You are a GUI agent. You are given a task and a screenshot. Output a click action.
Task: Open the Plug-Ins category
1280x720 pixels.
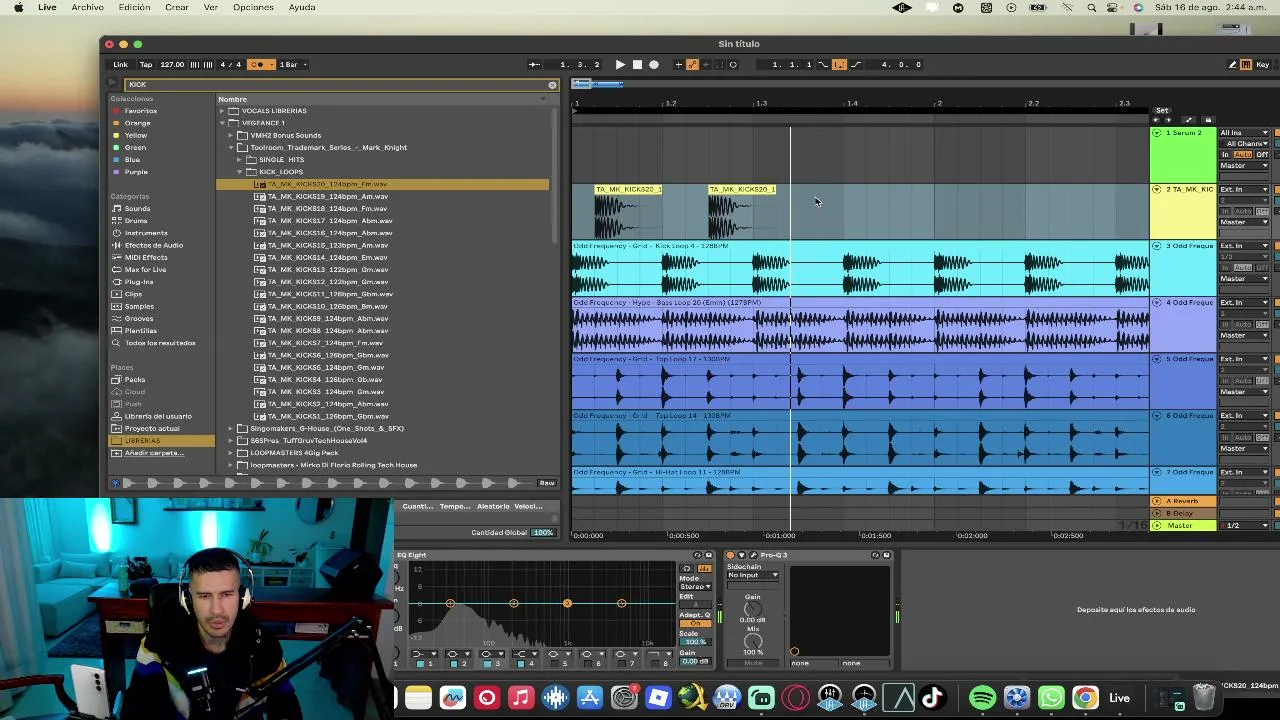click(x=139, y=282)
